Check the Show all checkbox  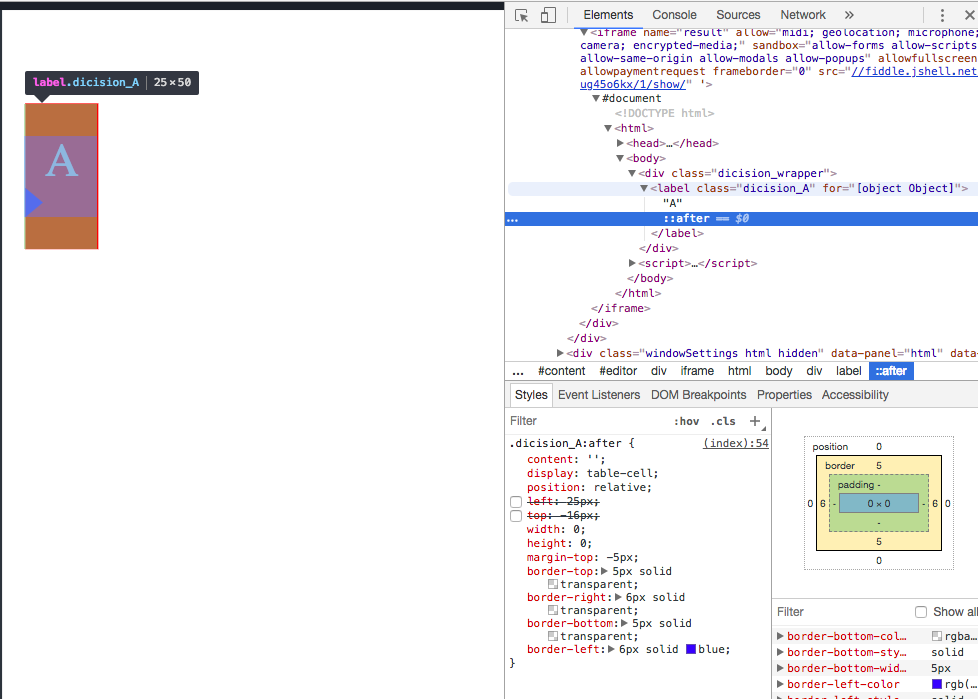[921, 612]
